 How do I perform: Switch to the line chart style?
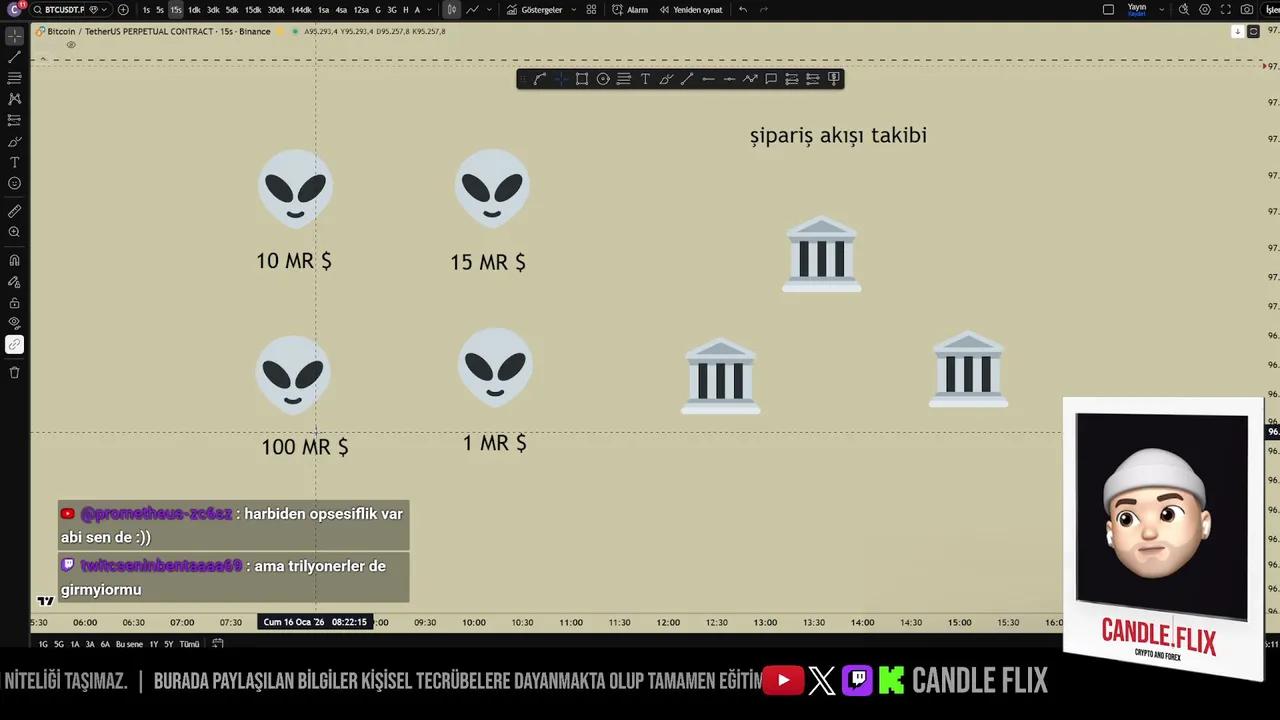[472, 10]
